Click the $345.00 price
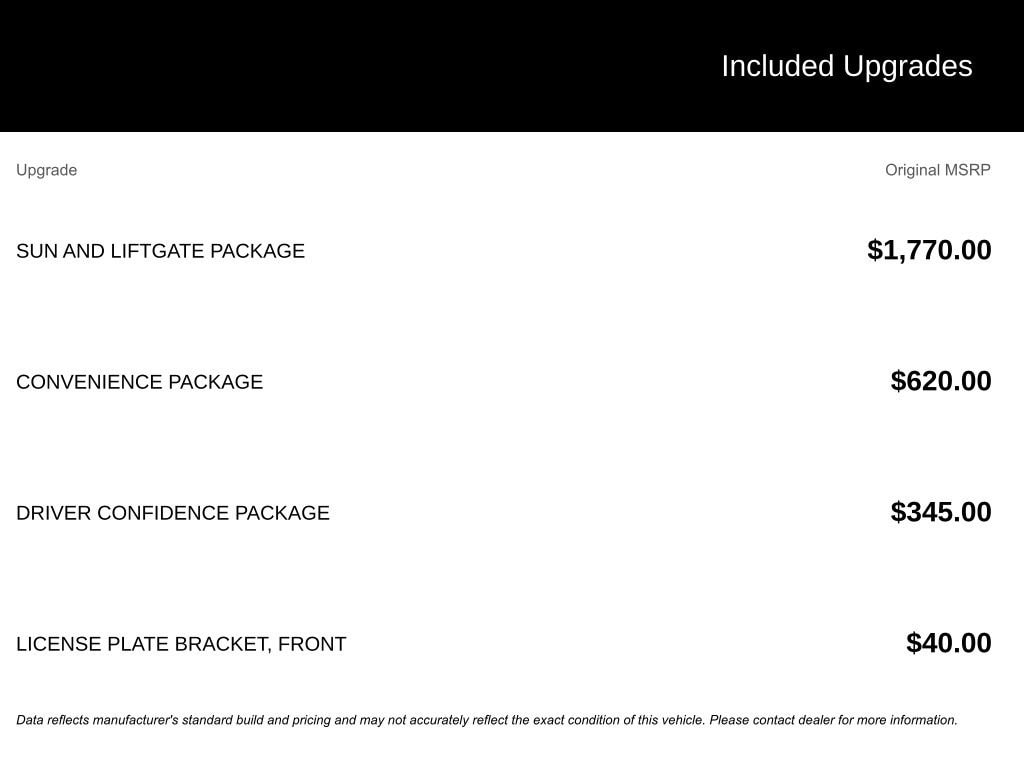The height and width of the screenshot is (768, 1024). point(941,512)
